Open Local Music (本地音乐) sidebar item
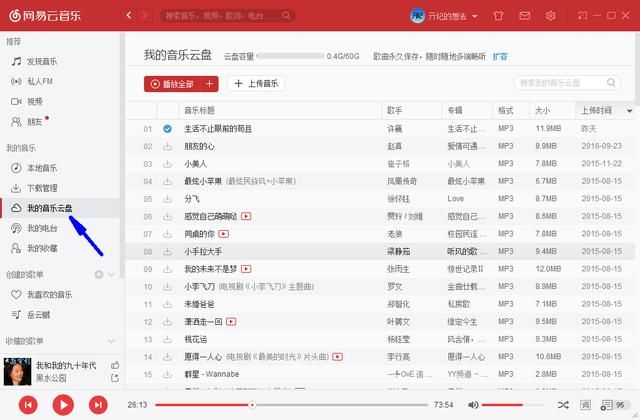 [34, 168]
